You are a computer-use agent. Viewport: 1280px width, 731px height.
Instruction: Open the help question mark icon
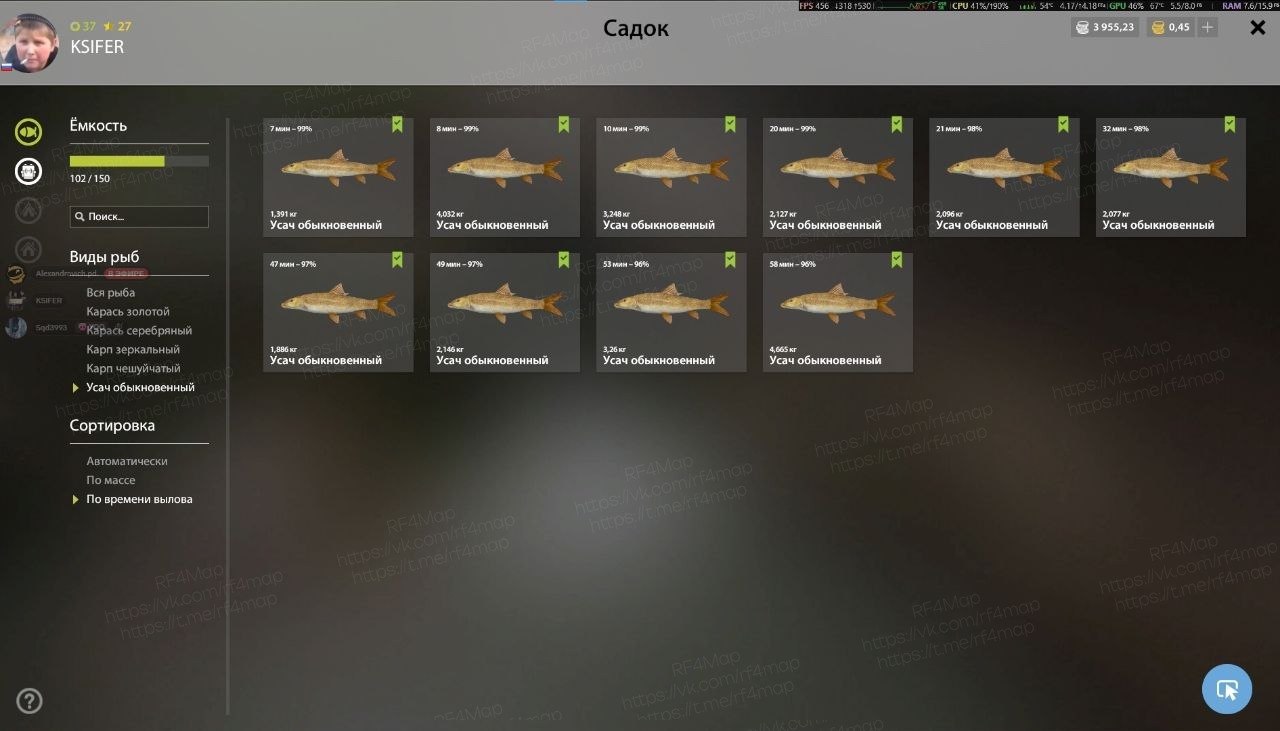coord(30,701)
